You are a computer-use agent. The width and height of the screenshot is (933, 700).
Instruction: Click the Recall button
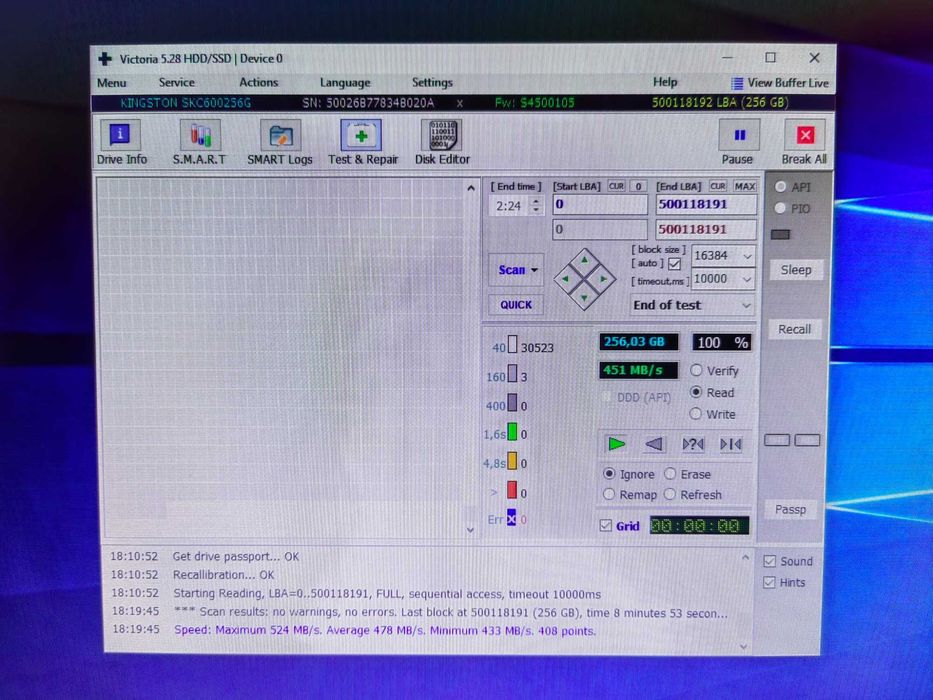point(794,329)
